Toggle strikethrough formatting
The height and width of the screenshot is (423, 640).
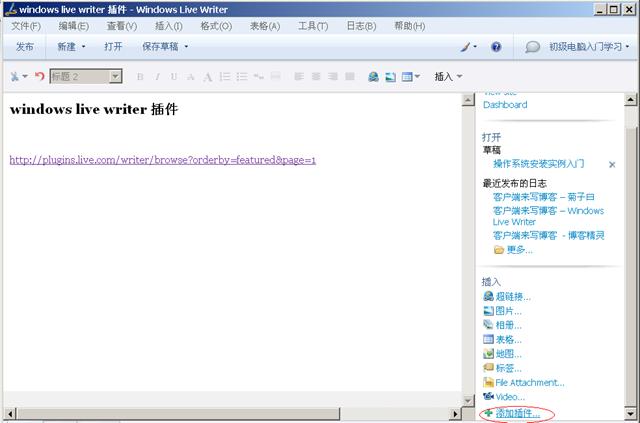coord(190,77)
